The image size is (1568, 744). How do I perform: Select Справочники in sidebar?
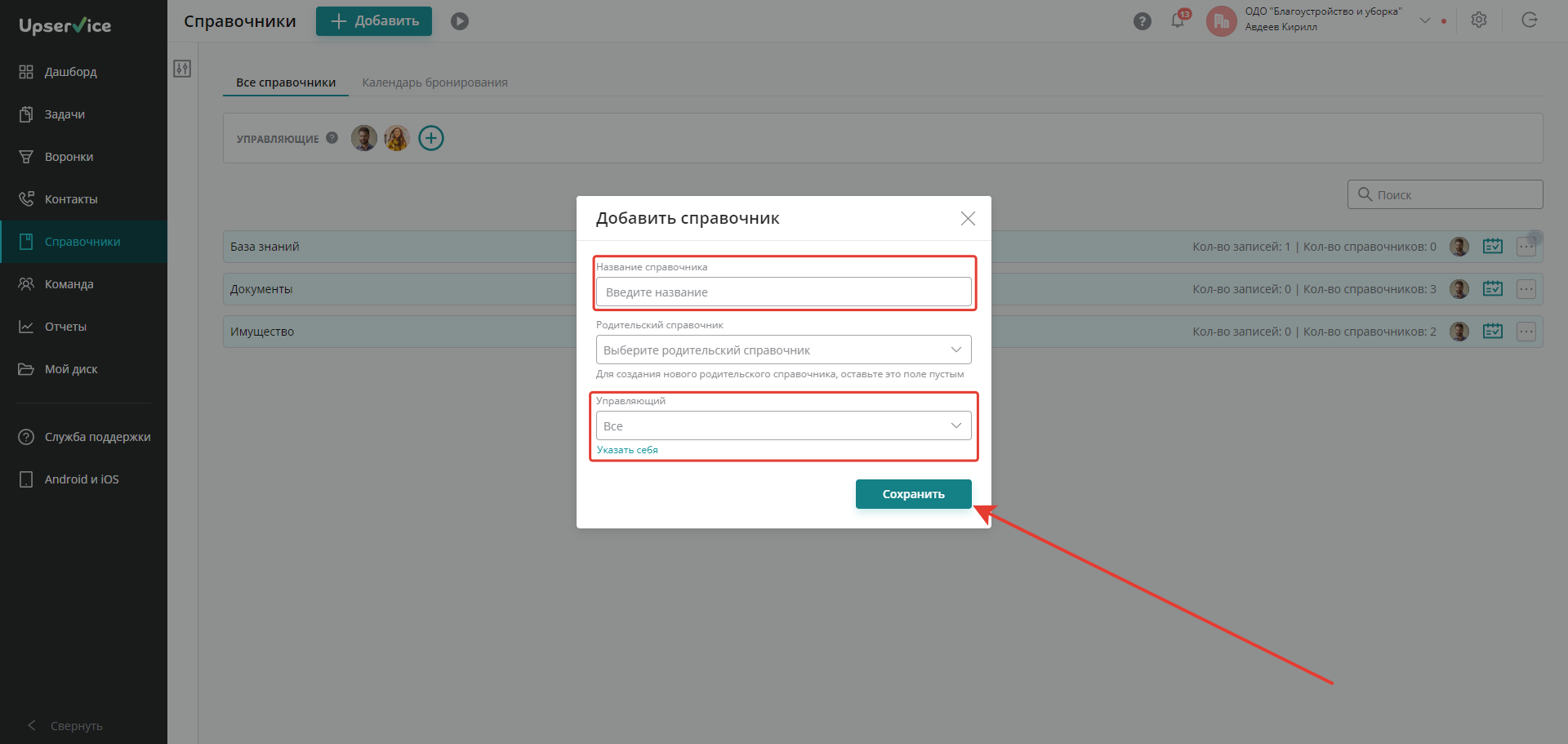(83, 242)
